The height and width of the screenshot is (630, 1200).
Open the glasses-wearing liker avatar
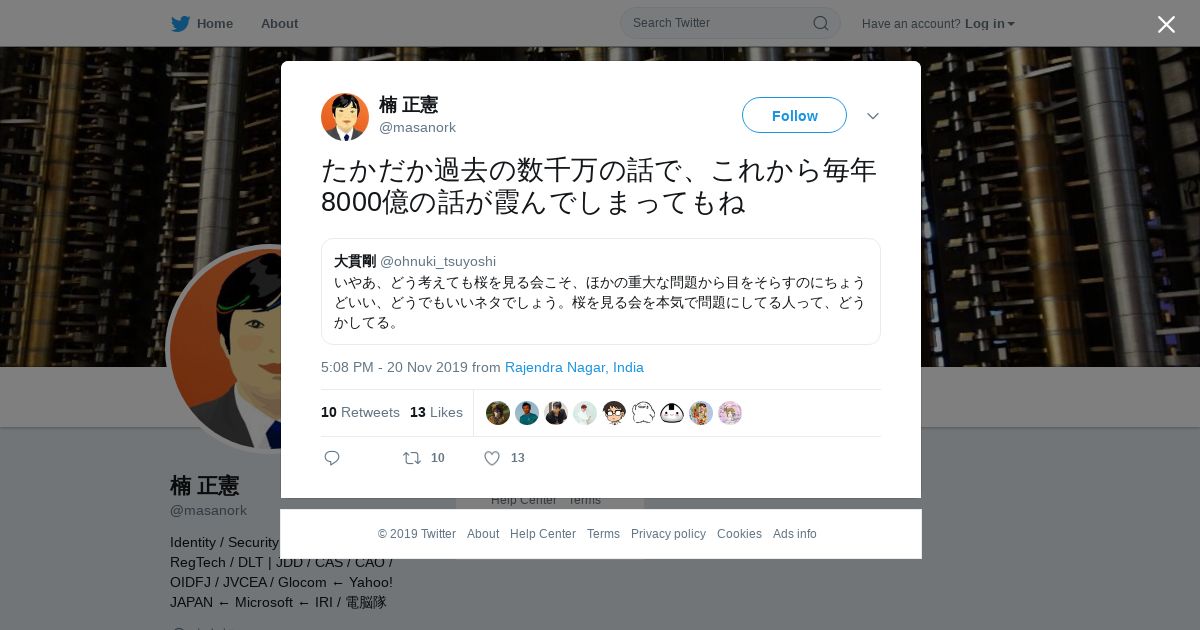tap(614, 413)
